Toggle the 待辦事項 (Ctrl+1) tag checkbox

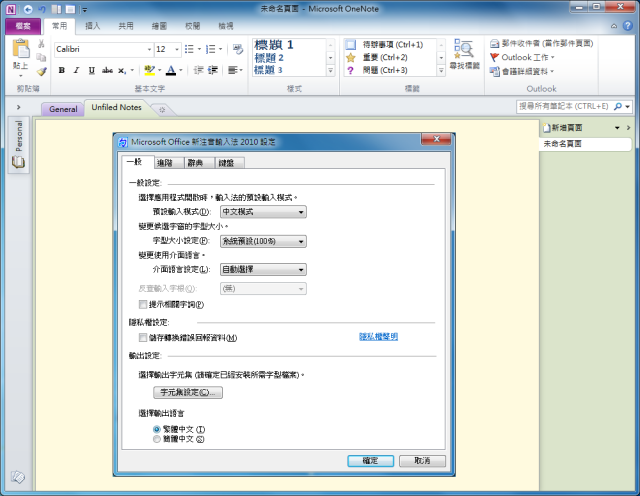[351, 44]
